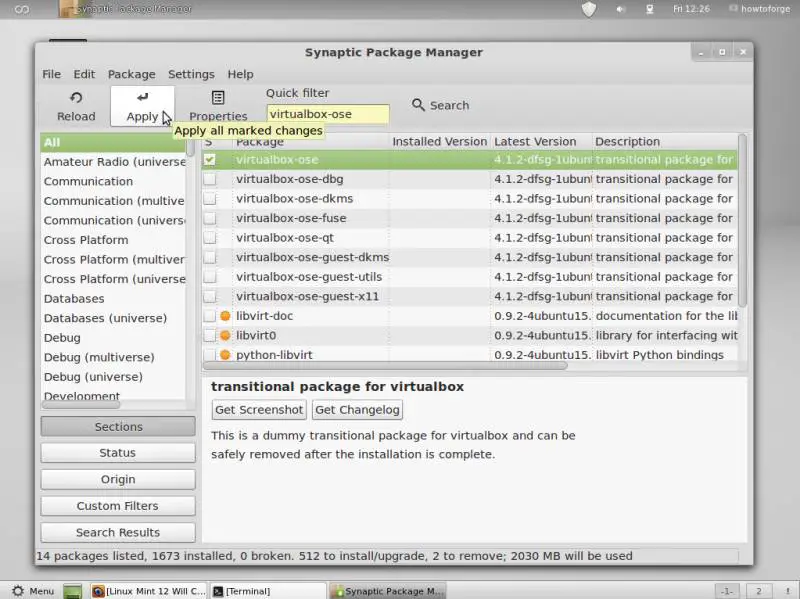Click the volume speaker icon in top panel
The width and height of the screenshot is (800, 599).
click(x=620, y=9)
